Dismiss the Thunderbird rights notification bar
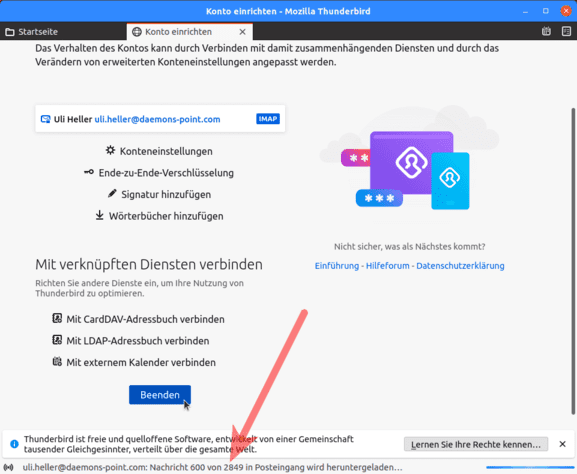Screen dimensions: 577x474 pos(562,444)
